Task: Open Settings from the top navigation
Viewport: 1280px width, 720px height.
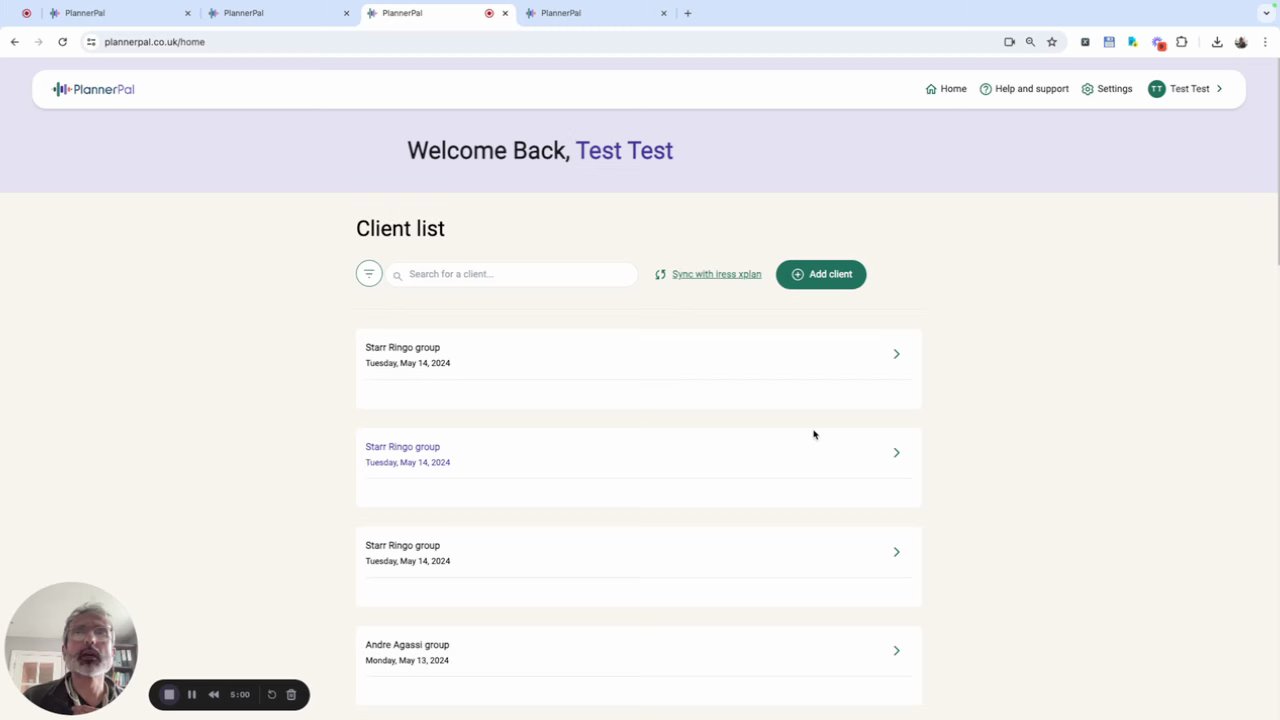Action: [x=1107, y=89]
